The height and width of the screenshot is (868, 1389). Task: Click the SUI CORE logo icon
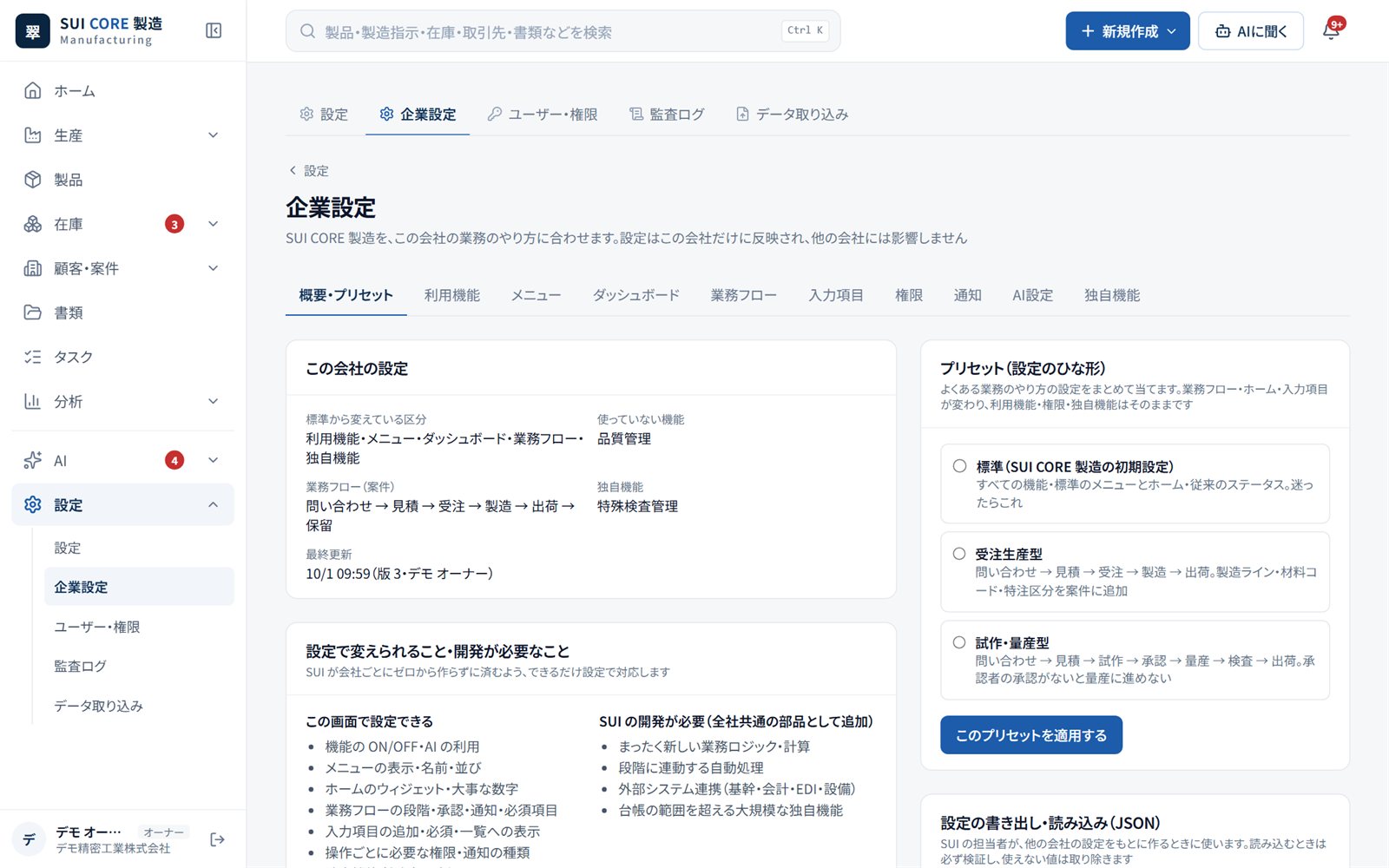[x=33, y=31]
